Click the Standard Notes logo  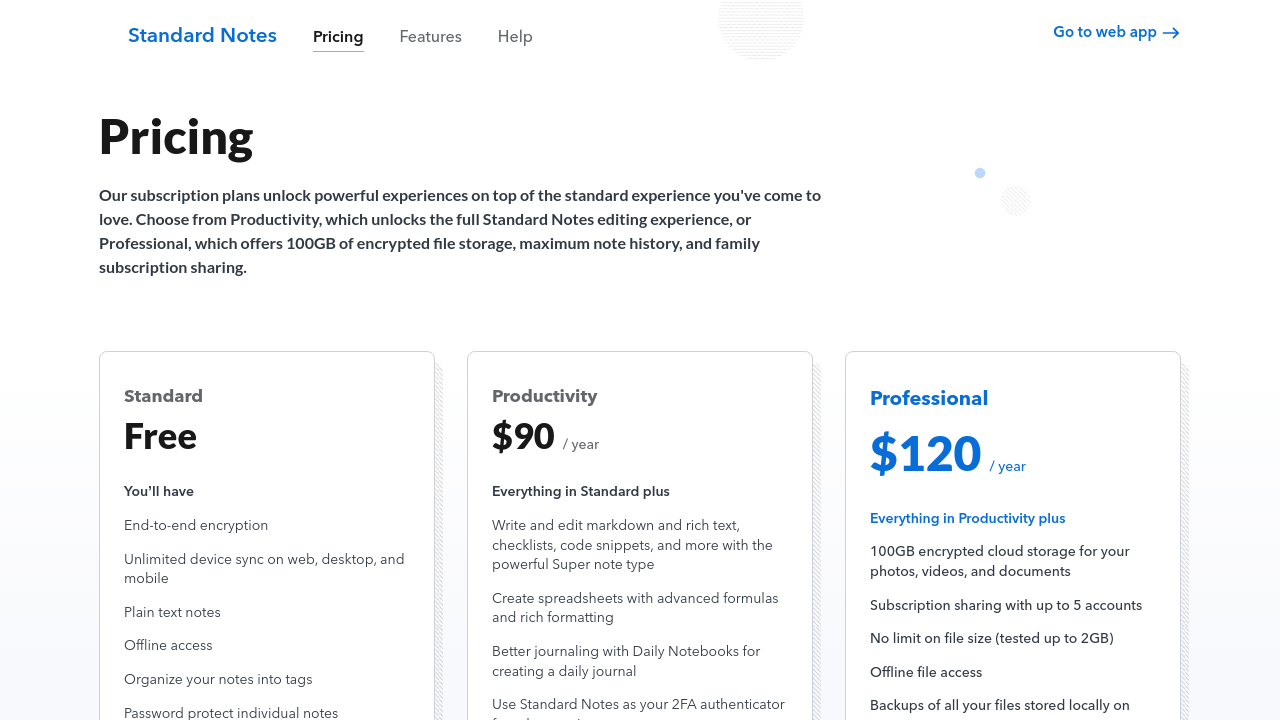(202, 36)
